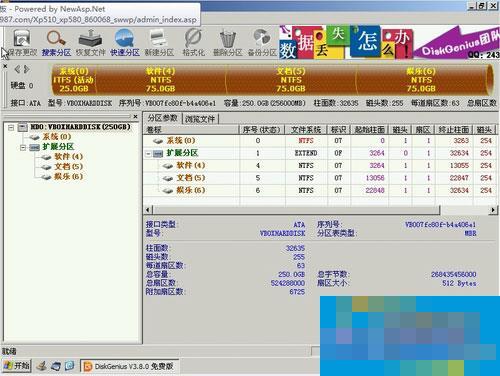Screen dimensions: 500x376
Task: Select the 娱乐(6) row in partition table
Action: click(x=320, y=190)
